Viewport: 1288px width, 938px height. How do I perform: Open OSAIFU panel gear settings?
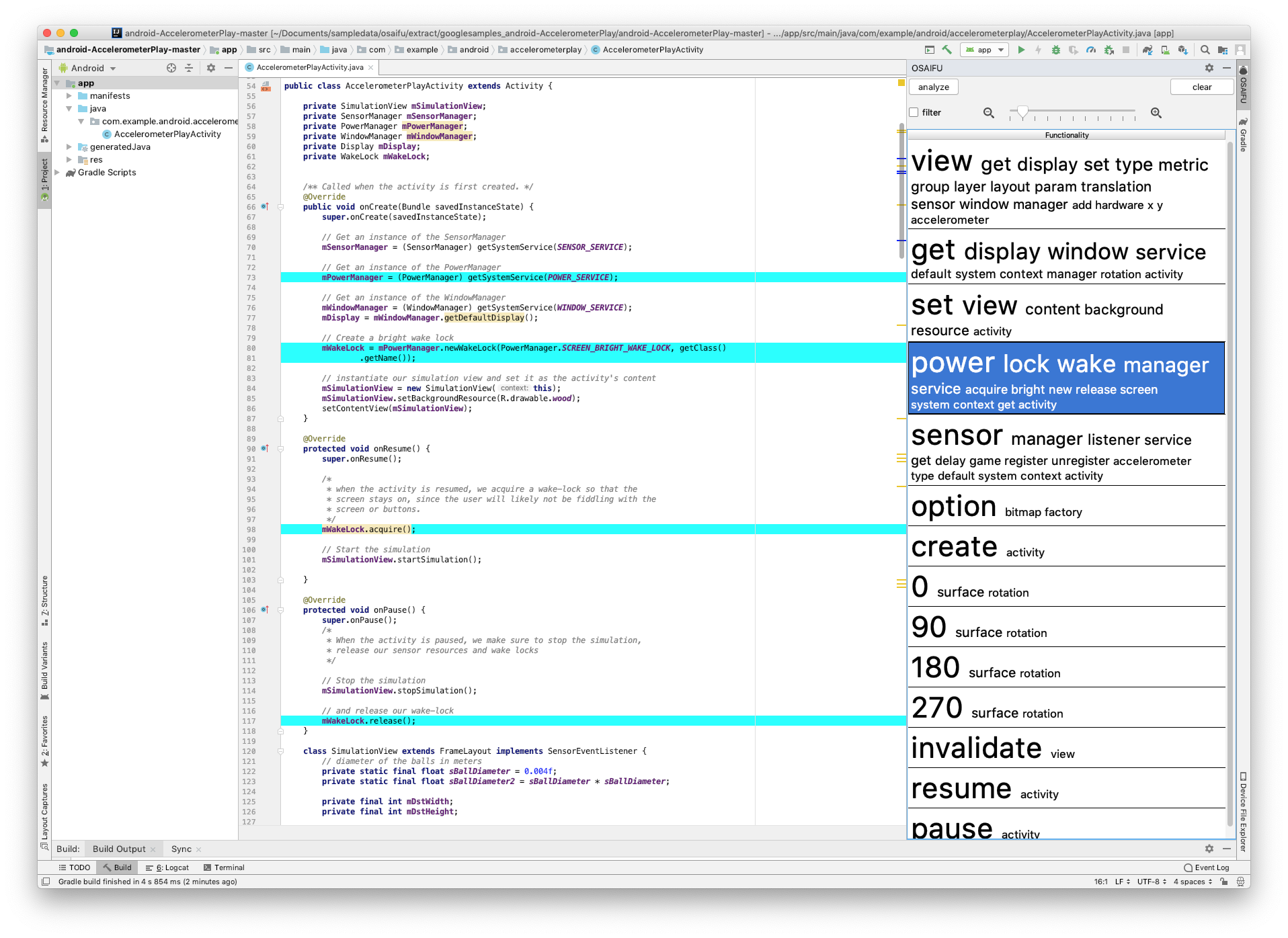click(x=1209, y=68)
